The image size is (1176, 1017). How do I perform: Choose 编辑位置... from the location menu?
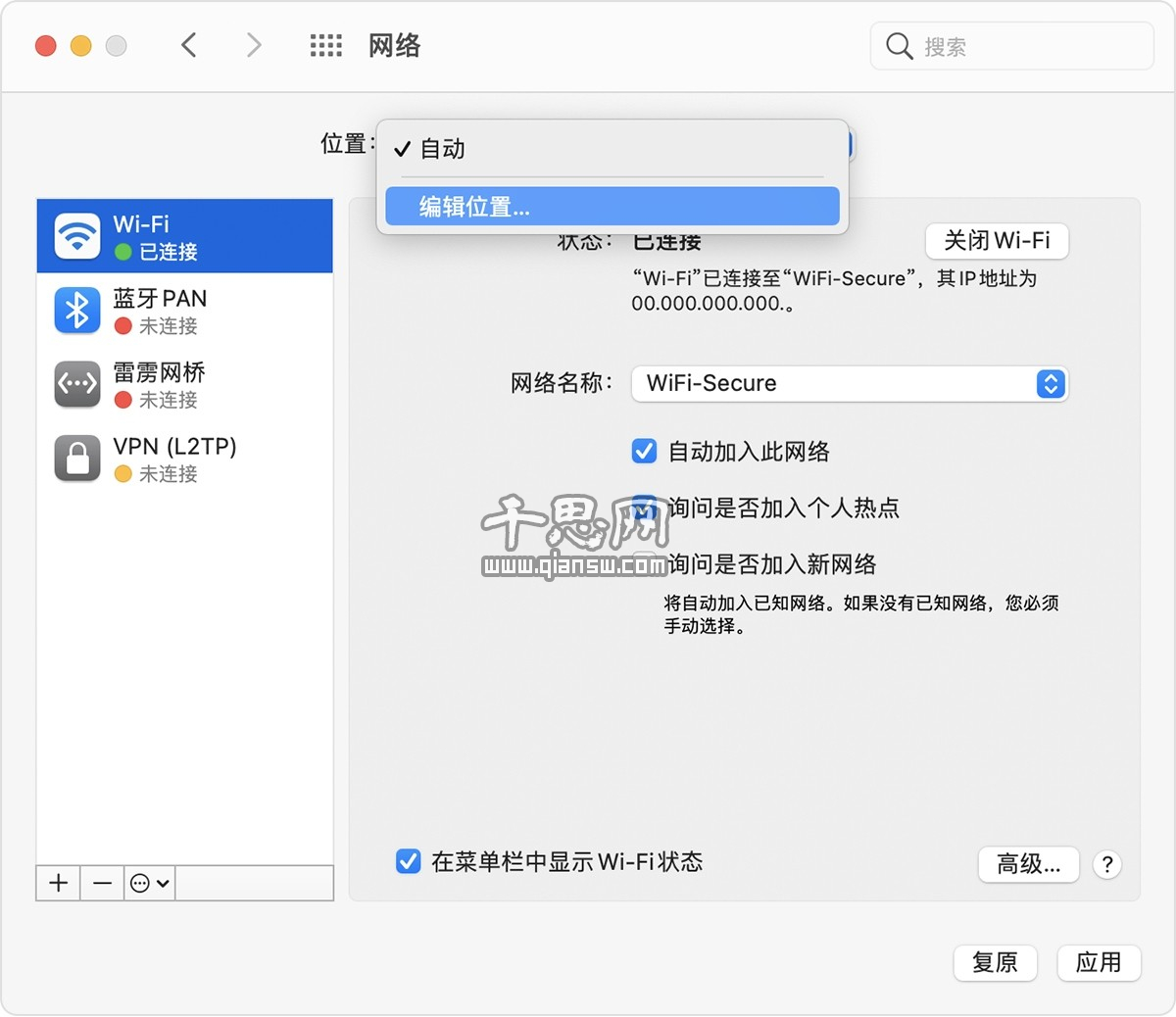point(612,207)
